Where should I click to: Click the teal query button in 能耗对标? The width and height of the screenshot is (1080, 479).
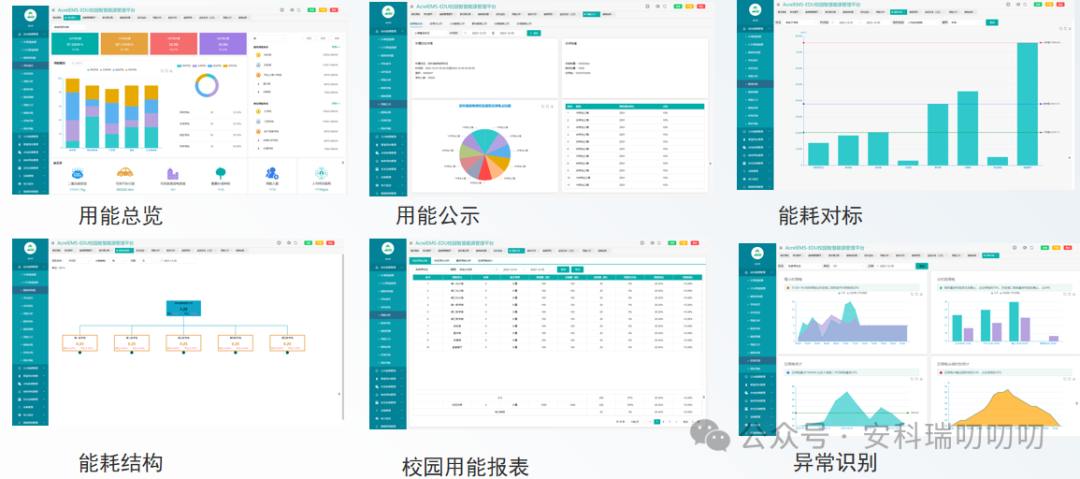click(x=992, y=23)
